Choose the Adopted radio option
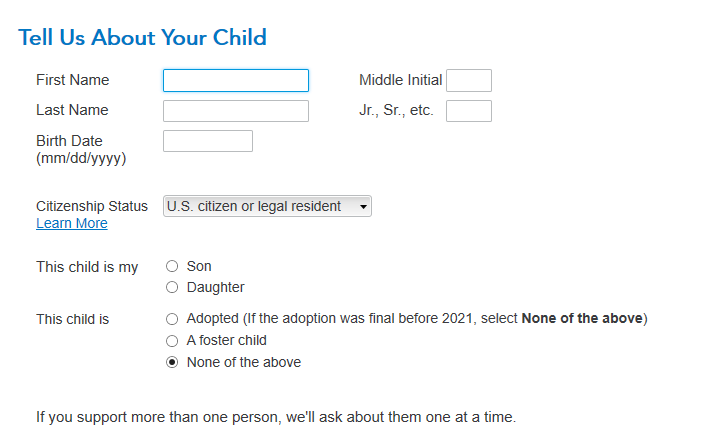718x429 pixels. [x=172, y=319]
